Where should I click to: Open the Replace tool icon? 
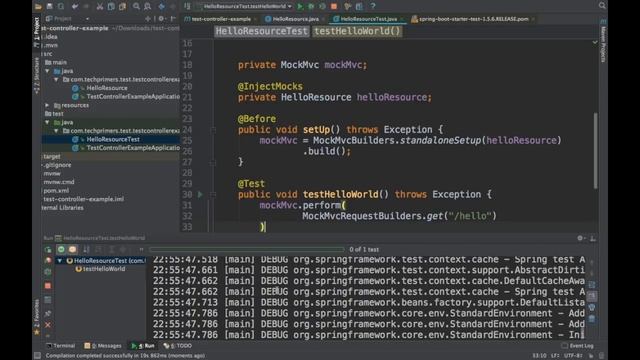[x=147, y=6]
